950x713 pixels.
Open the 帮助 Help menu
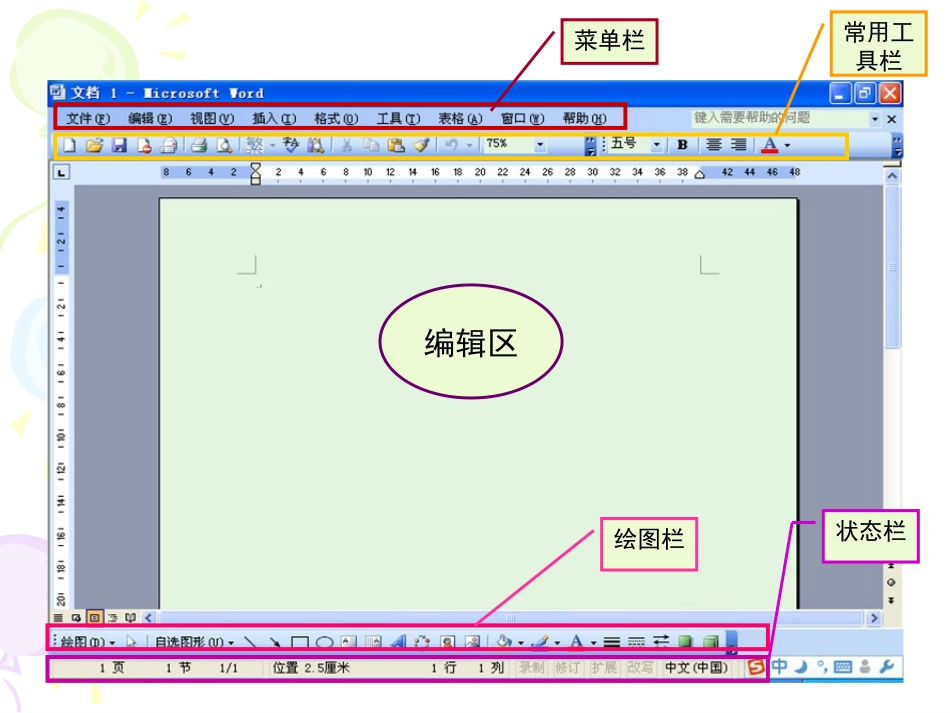pos(584,119)
